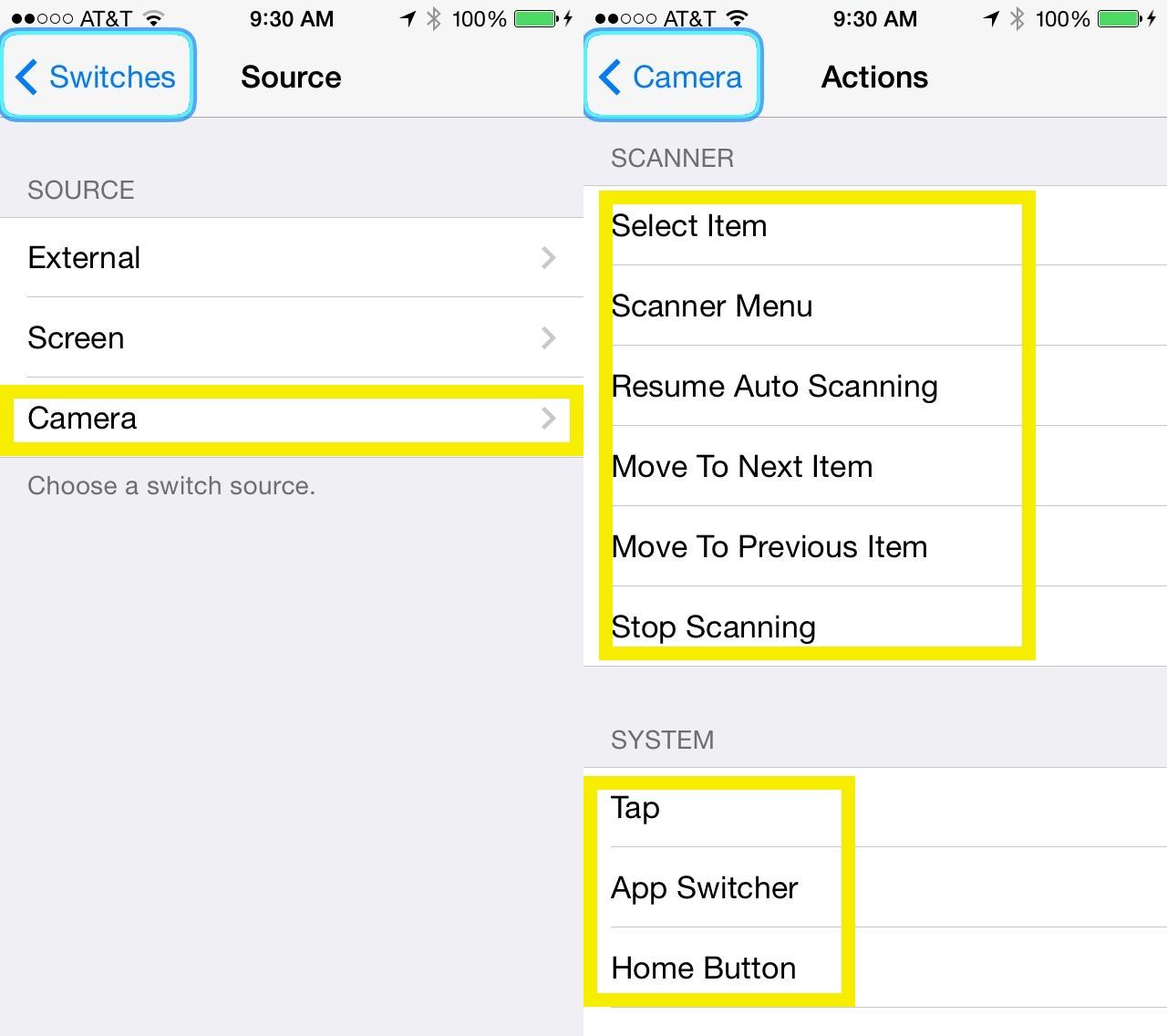1167x1036 pixels.
Task: Assign the App Switcher action
Action: [x=705, y=888]
